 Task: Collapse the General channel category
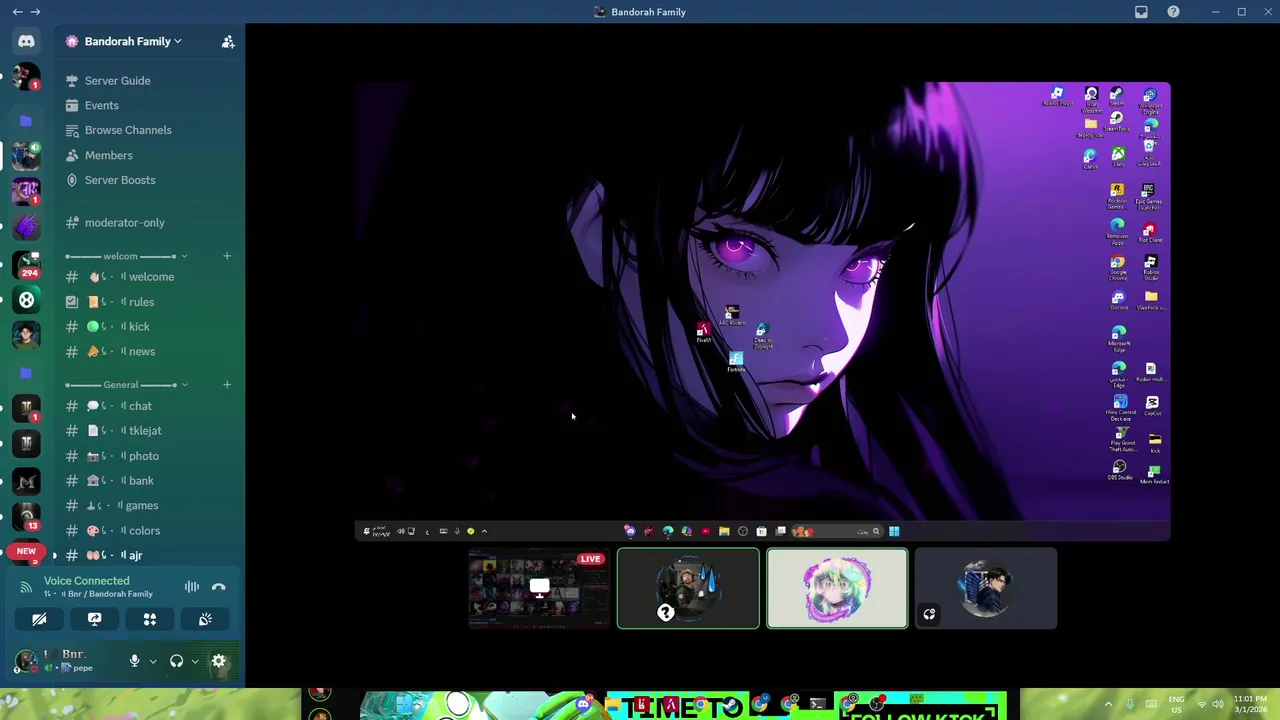(126, 385)
